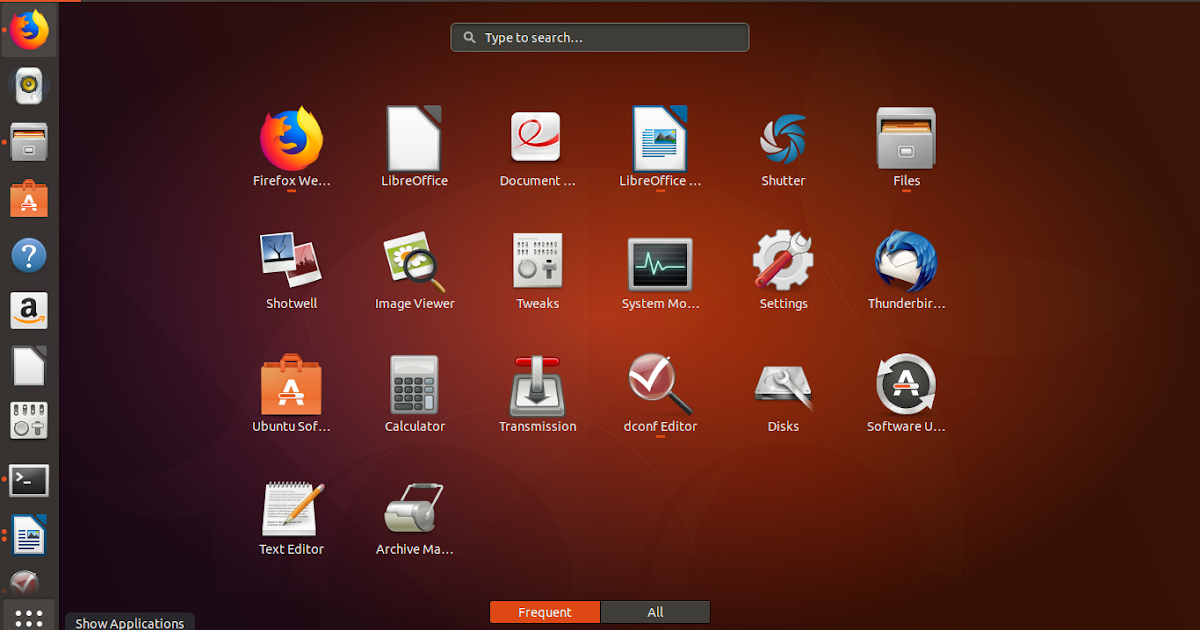Launch Firefox from the dock
The width and height of the screenshot is (1200, 630).
29,30
